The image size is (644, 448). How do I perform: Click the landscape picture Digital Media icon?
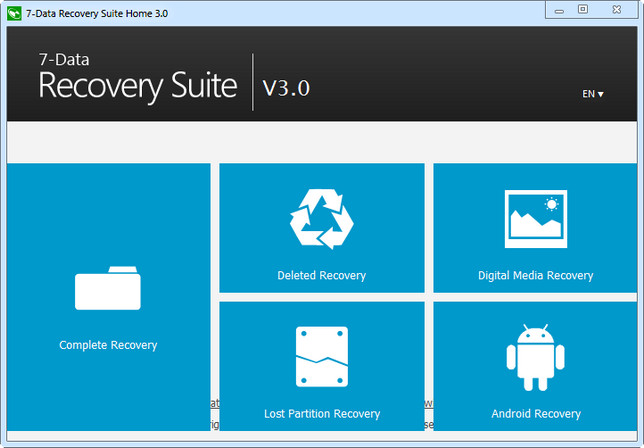click(535, 216)
